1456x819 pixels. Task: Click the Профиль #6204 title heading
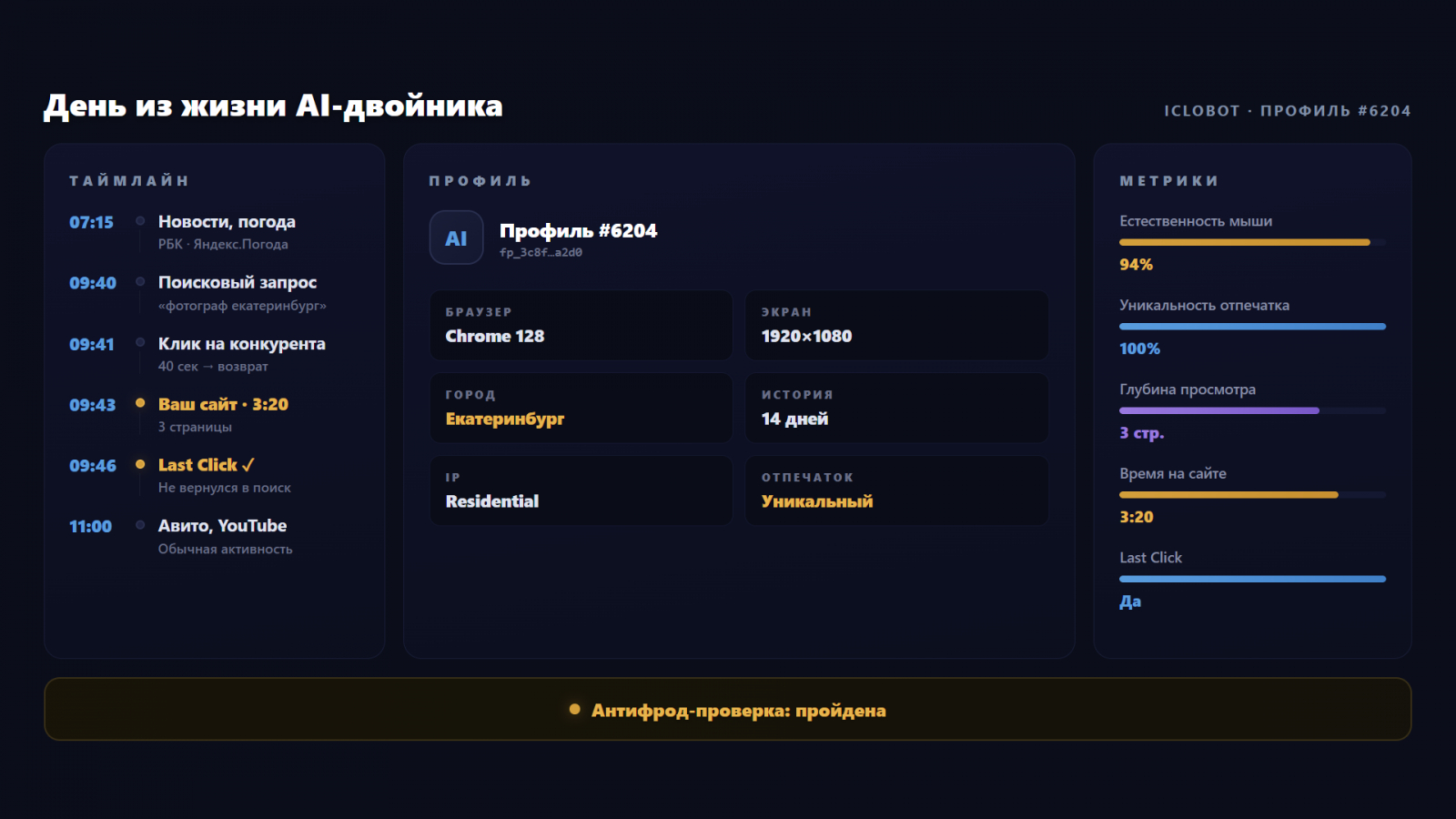(x=578, y=231)
